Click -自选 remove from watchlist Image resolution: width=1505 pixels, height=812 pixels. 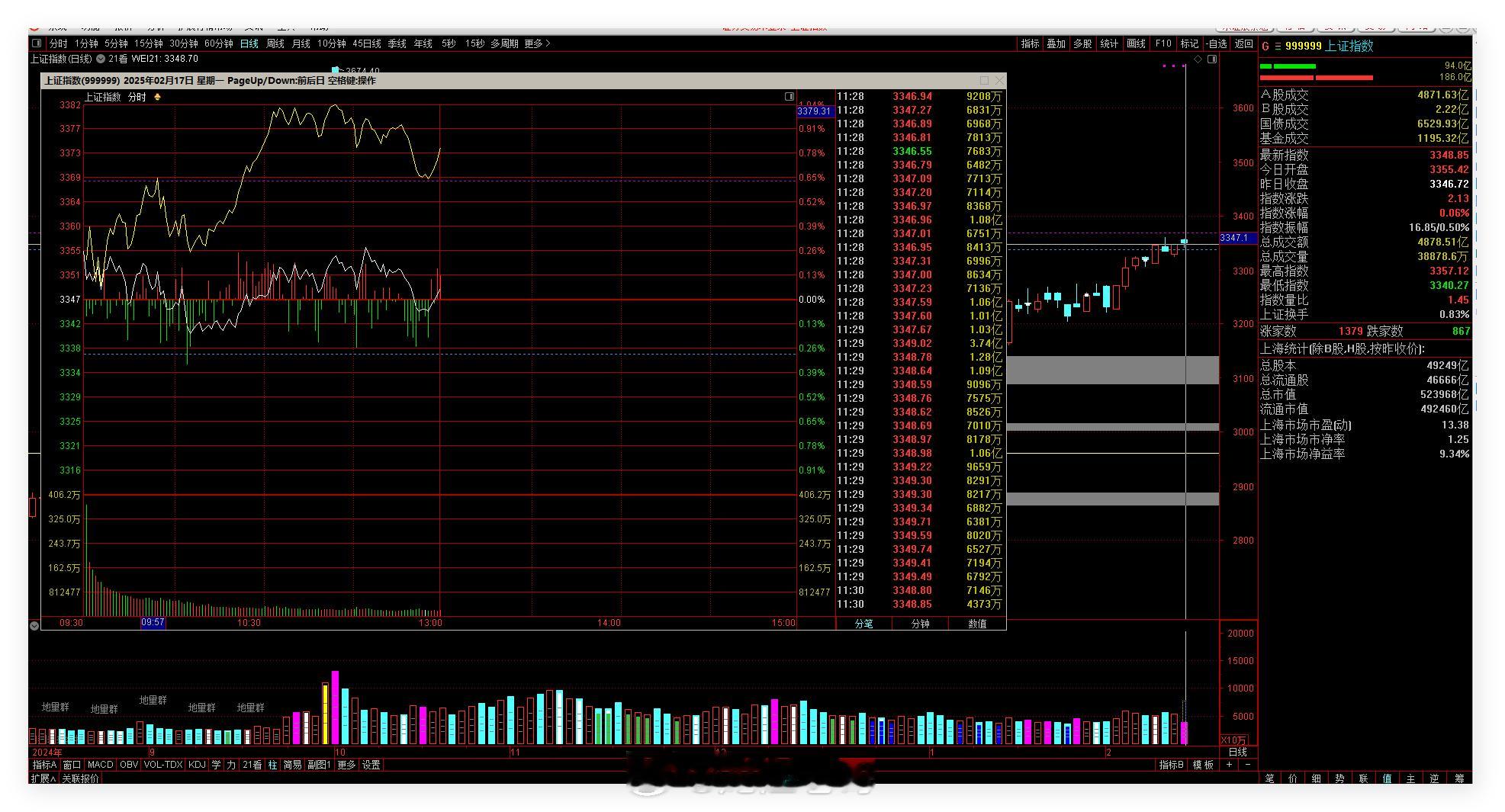(x=1217, y=43)
